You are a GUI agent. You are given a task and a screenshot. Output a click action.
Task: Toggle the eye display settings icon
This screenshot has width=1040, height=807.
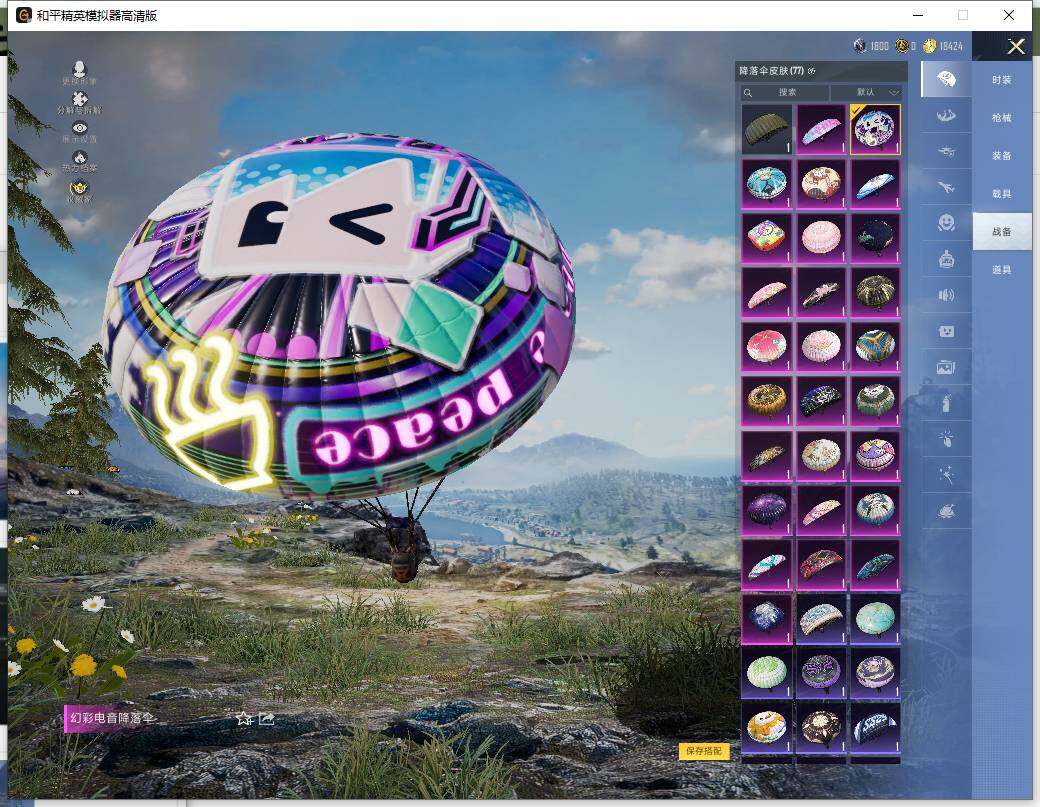(x=80, y=128)
